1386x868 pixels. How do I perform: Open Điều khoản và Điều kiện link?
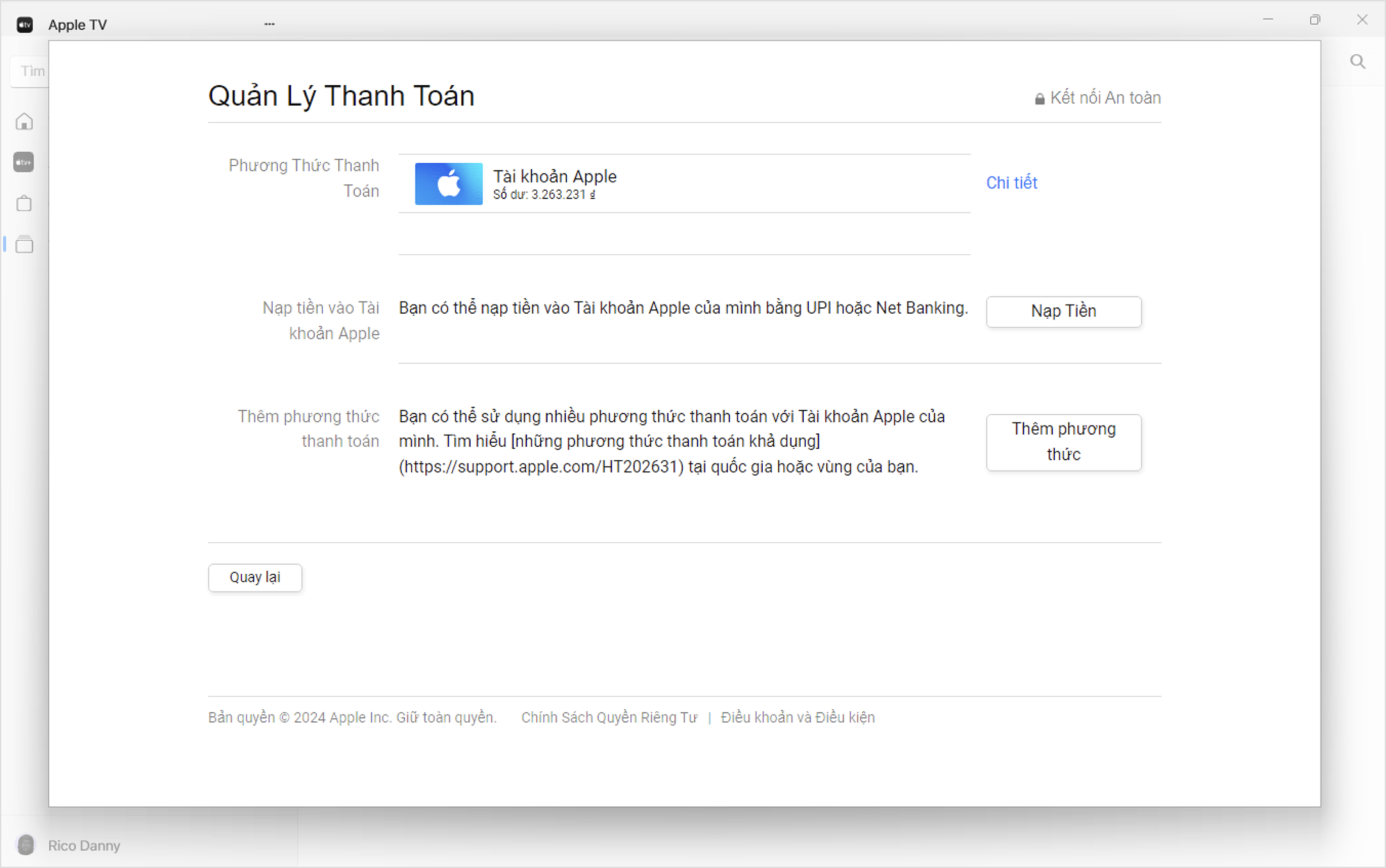click(x=797, y=718)
